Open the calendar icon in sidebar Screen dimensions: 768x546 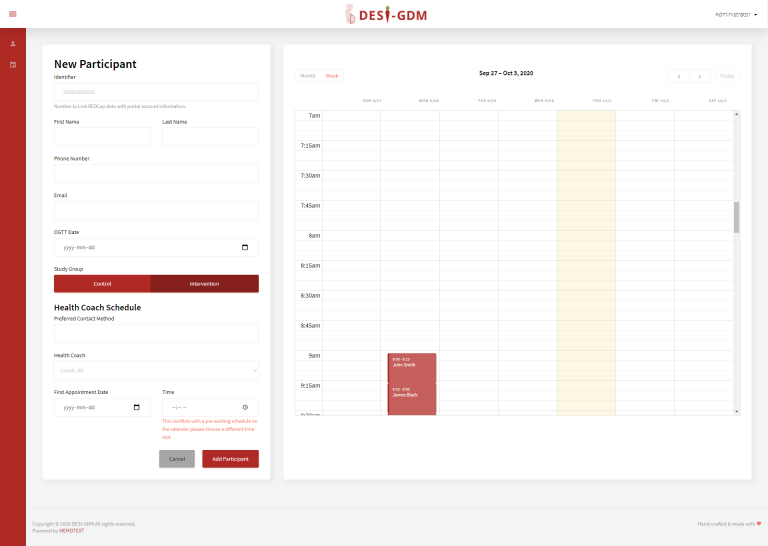tap(13, 65)
